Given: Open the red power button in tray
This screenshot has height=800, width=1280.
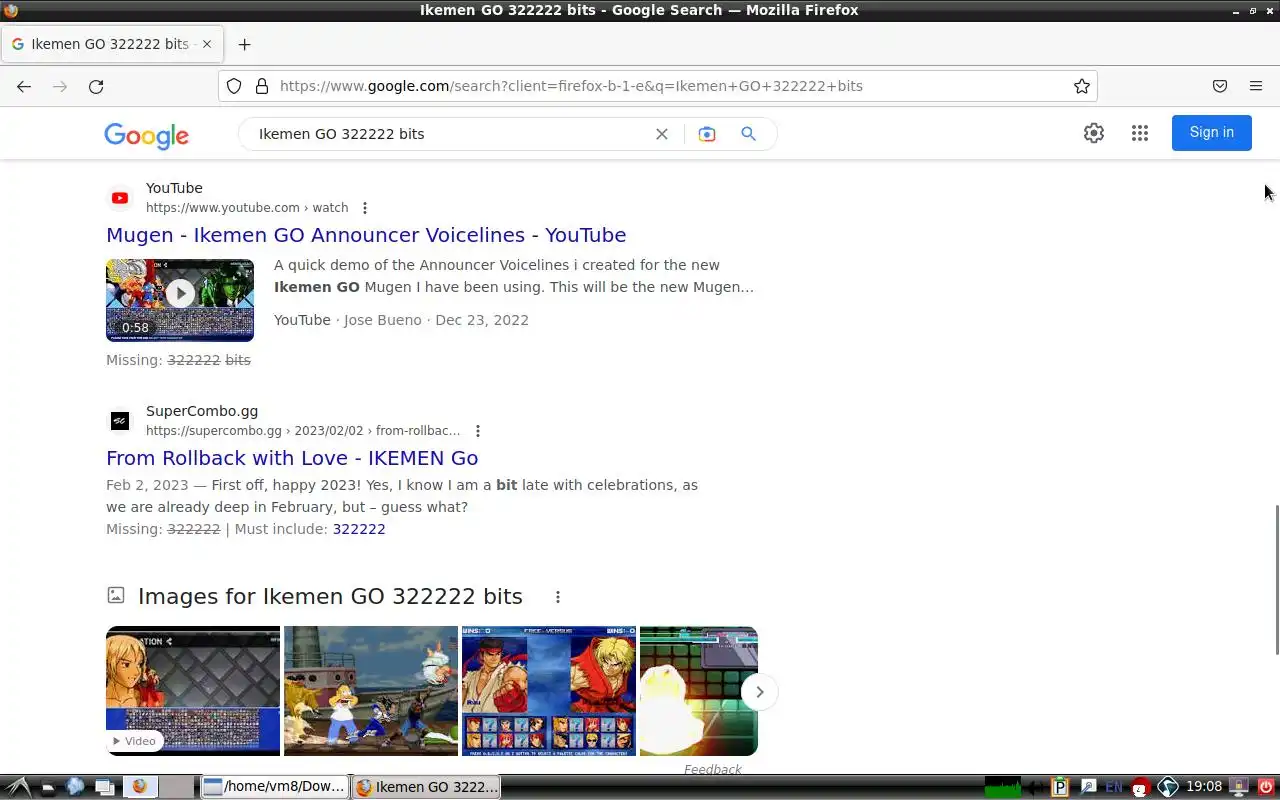Looking at the screenshot, I should click(x=1265, y=787).
